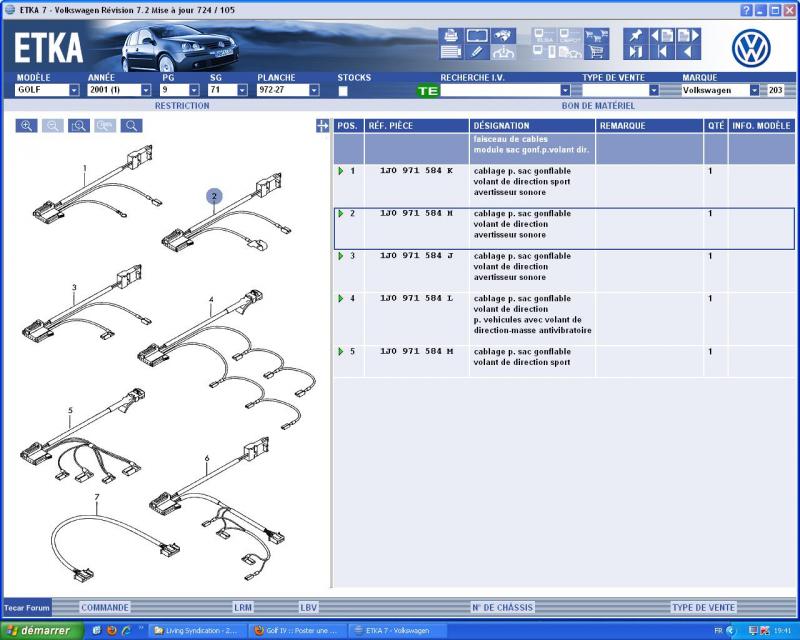This screenshot has width=800, height=640.
Task: Click the skip-to-start arrow icon
Action: pyautogui.click(x=662, y=52)
